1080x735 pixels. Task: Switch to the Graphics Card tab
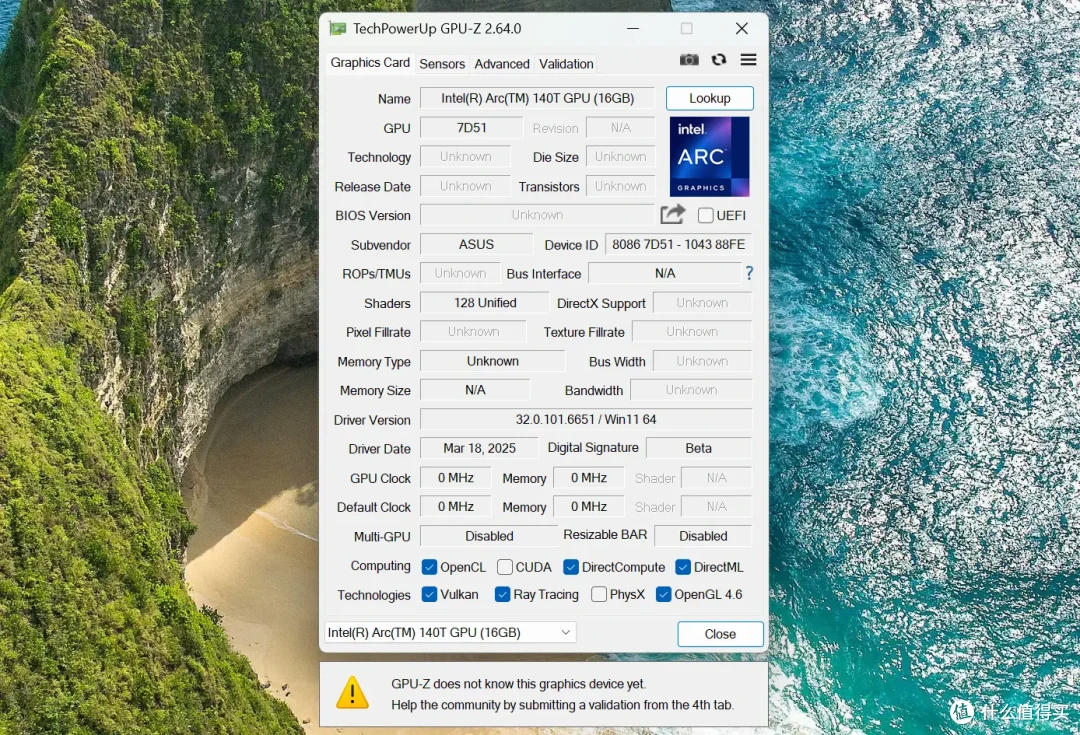pyautogui.click(x=370, y=63)
